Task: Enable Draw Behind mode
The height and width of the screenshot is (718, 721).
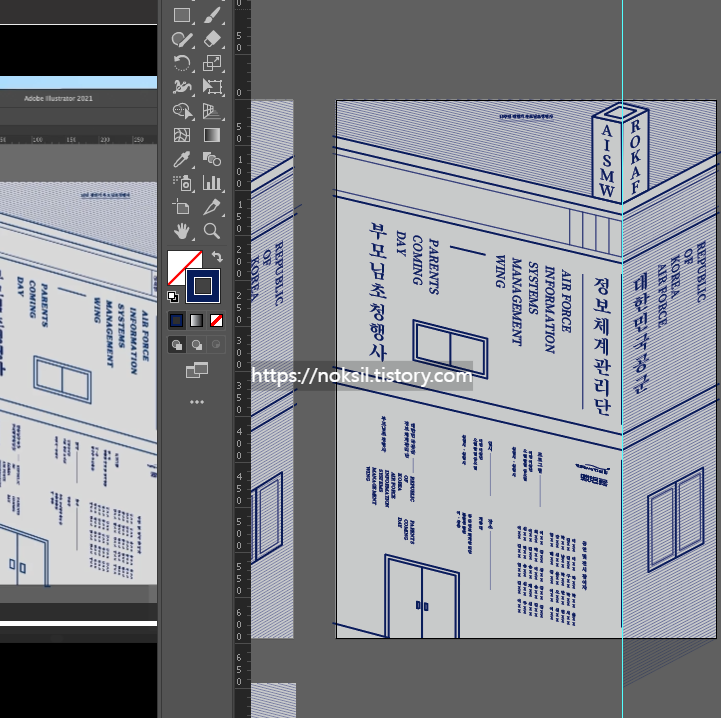Action: coord(197,345)
